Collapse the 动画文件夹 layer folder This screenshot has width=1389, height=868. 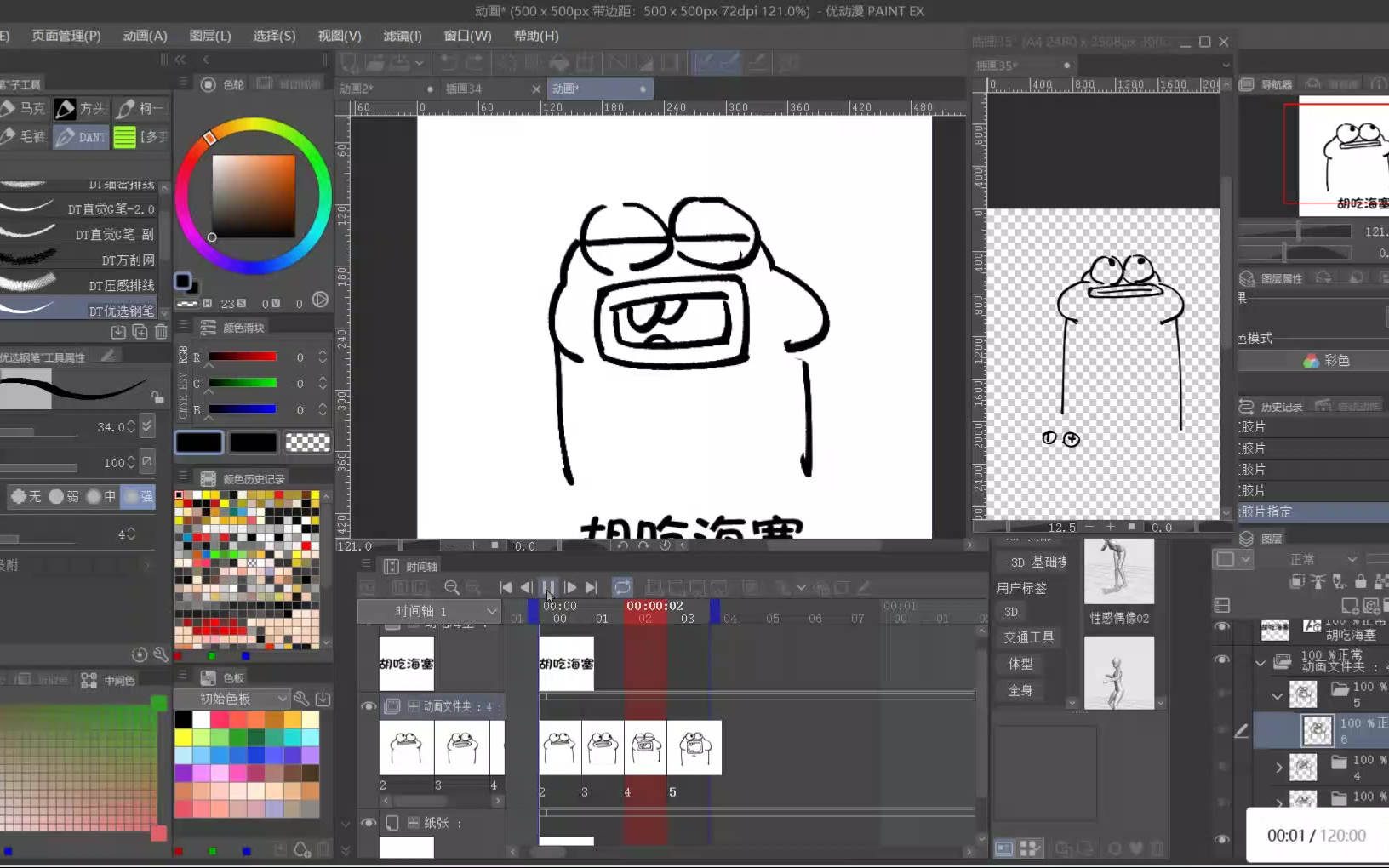[1260, 662]
